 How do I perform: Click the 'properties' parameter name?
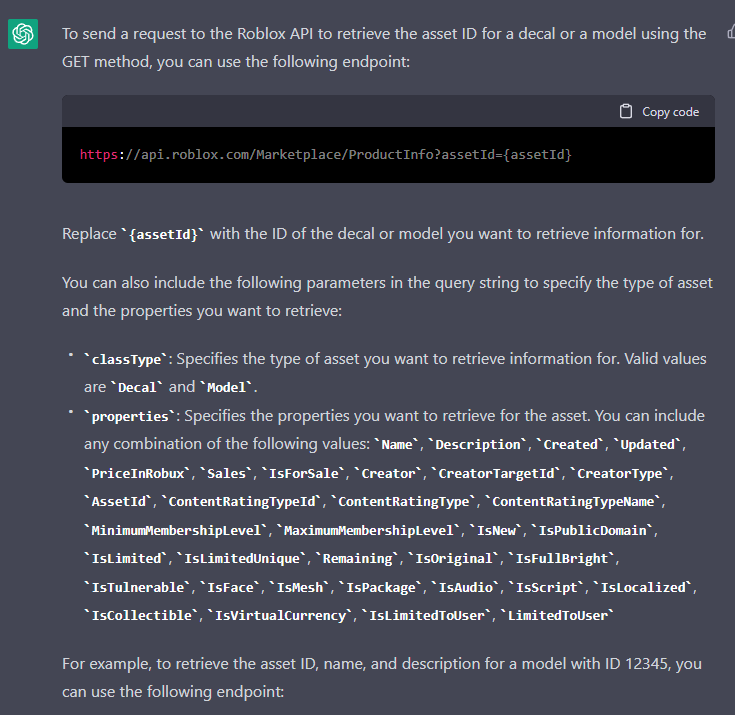click(x=130, y=416)
